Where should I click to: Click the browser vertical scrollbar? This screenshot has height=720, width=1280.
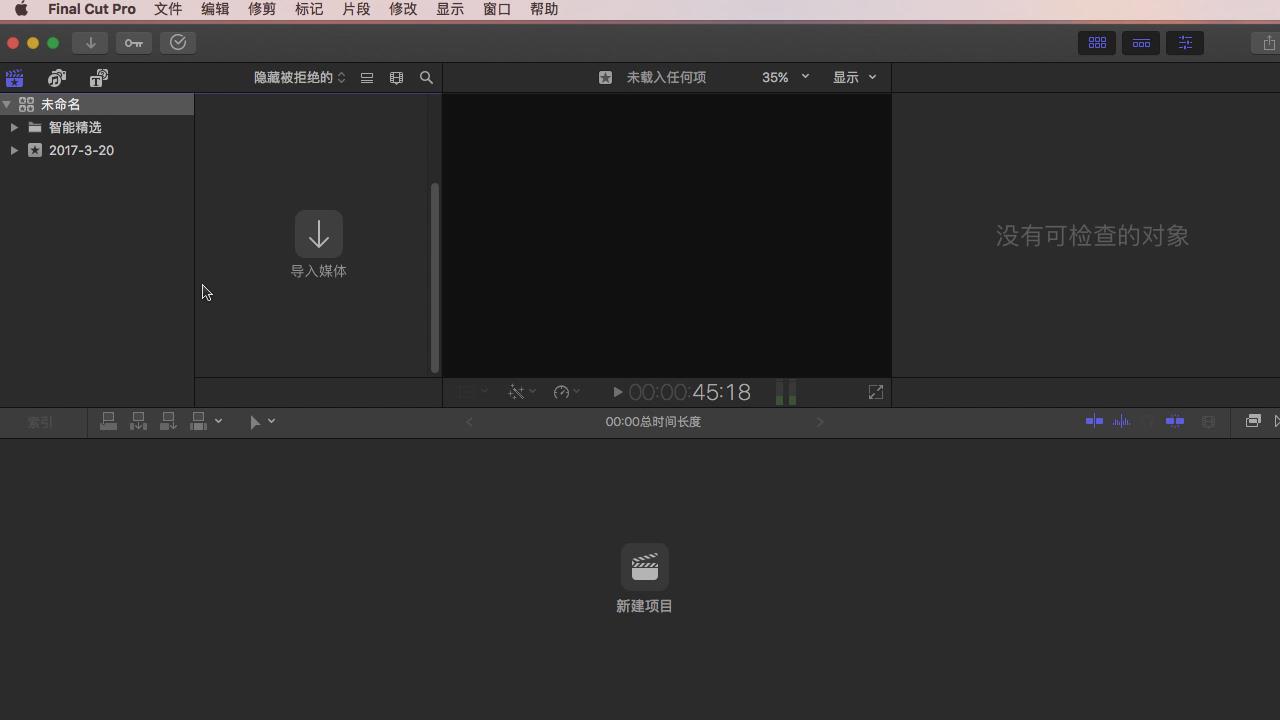[435, 277]
